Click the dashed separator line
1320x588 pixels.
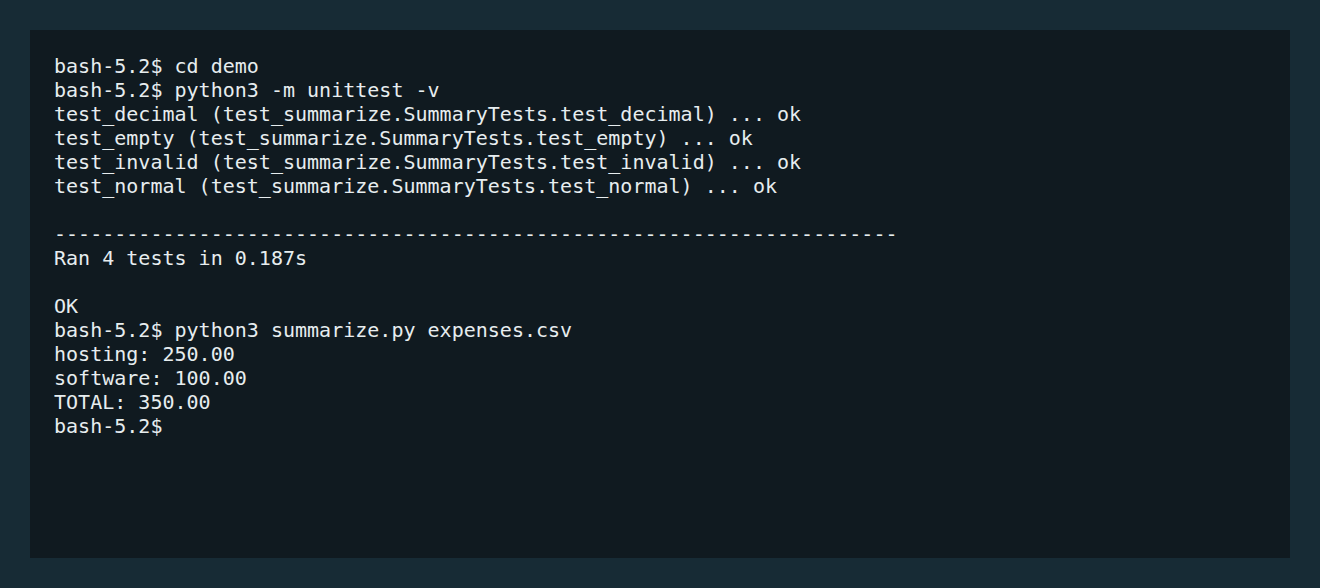click(475, 235)
